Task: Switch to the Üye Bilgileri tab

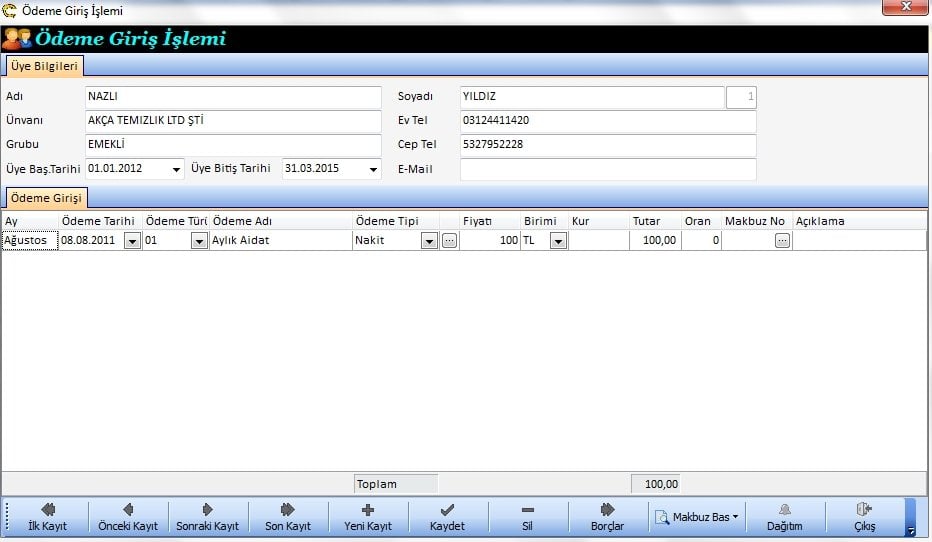Action: (44, 66)
